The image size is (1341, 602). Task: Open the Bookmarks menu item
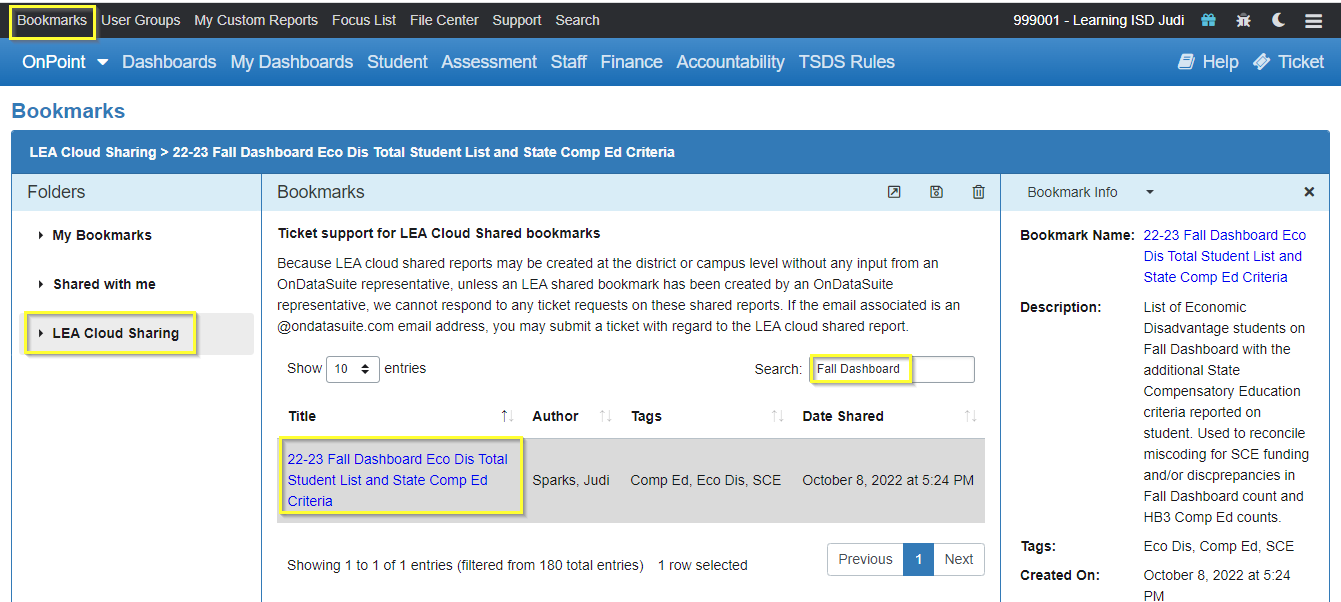pyautogui.click(x=51, y=19)
